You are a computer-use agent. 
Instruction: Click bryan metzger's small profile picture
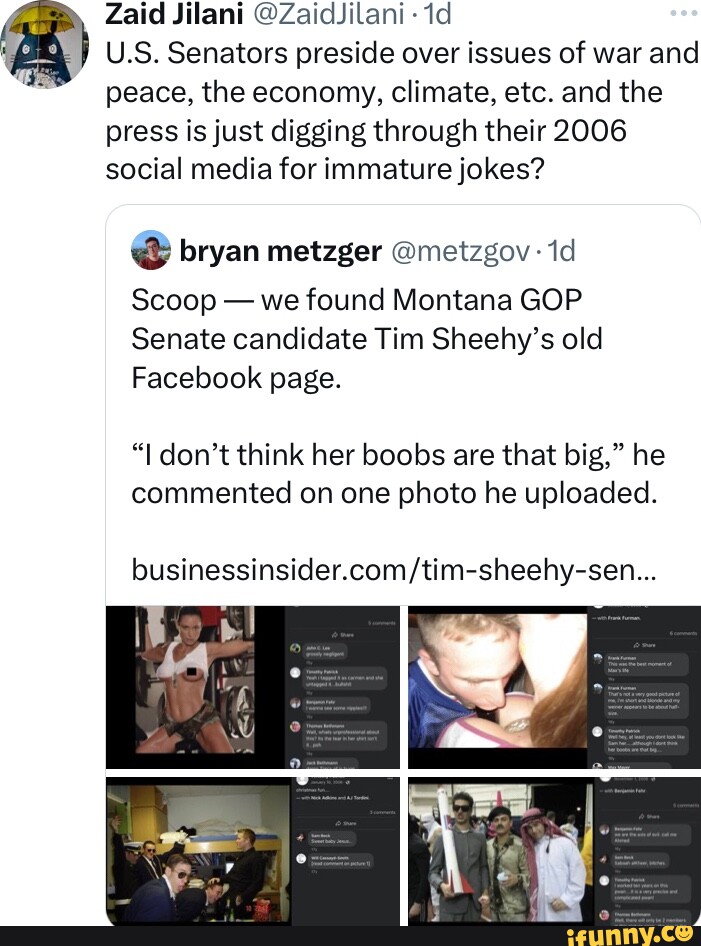pyautogui.click(x=151, y=251)
